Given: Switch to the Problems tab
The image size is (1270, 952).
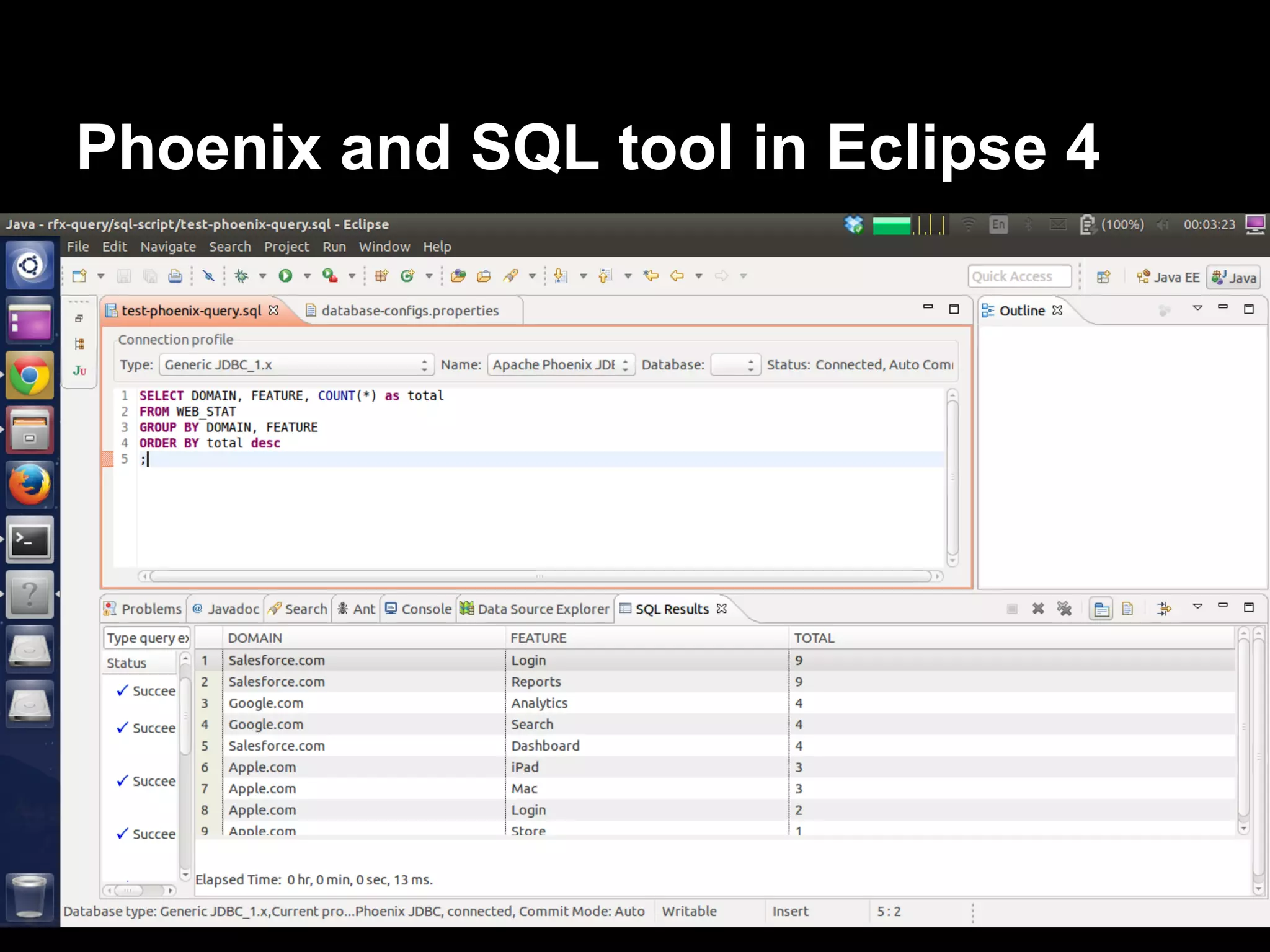Looking at the screenshot, I should (x=143, y=609).
